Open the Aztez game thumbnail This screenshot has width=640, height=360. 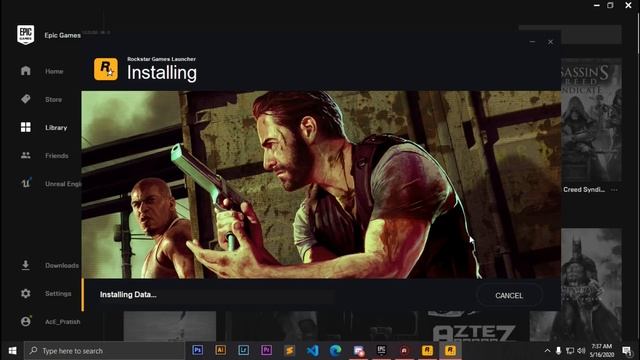click(473, 327)
